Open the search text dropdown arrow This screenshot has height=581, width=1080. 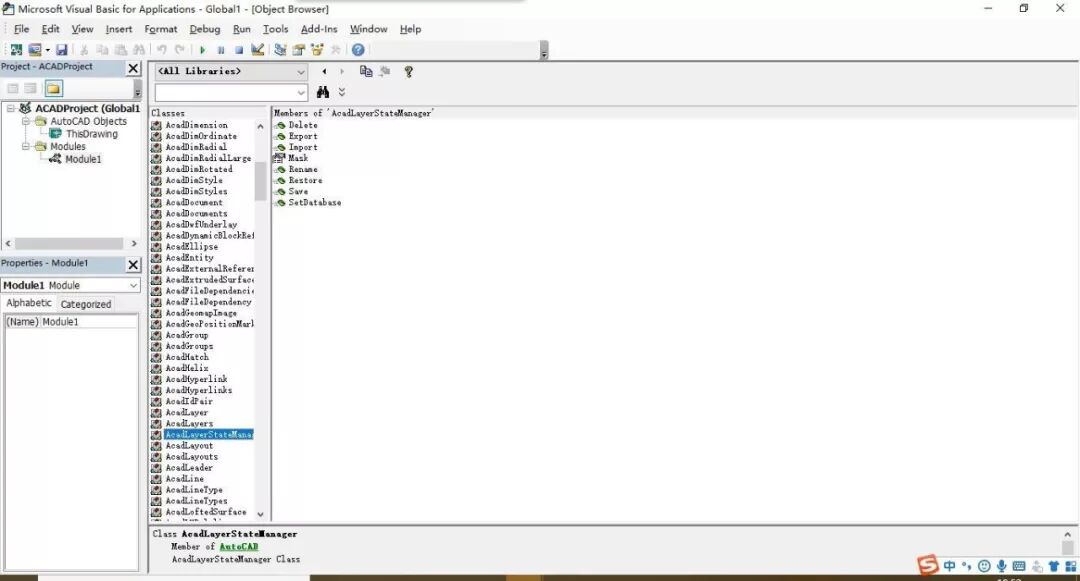coord(300,92)
